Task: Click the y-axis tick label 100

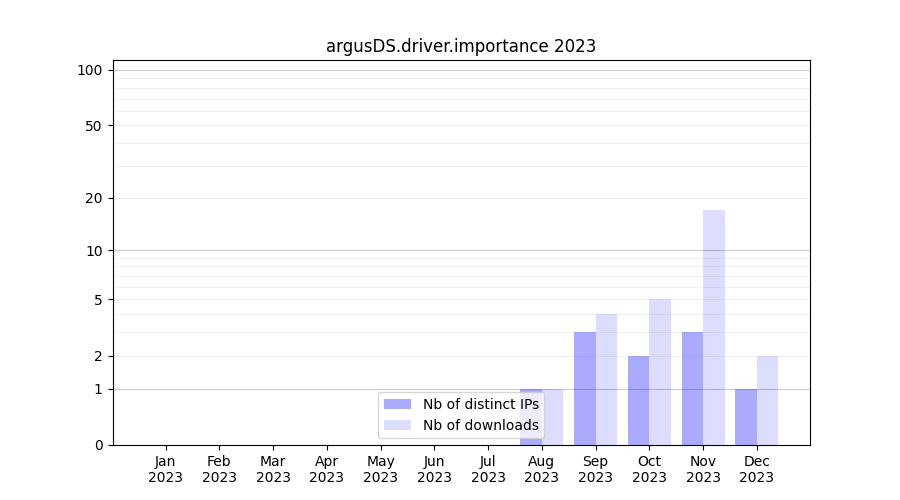Action: pos(90,70)
